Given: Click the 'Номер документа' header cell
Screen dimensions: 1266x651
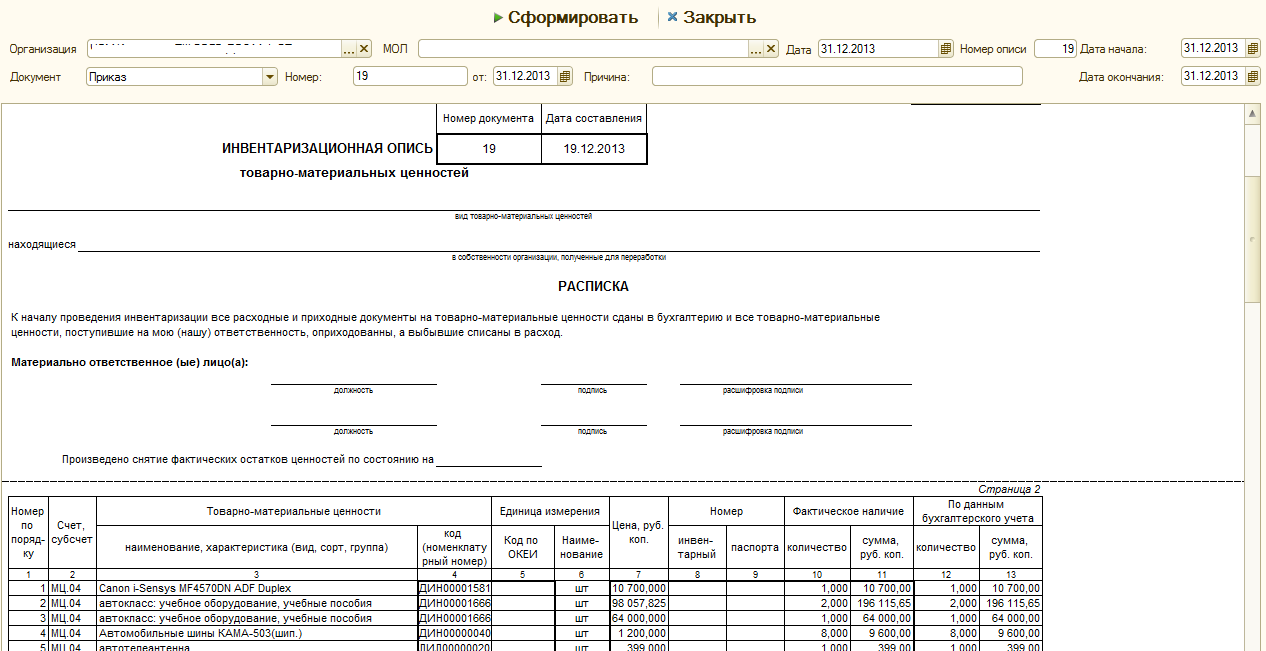Looking at the screenshot, I should point(489,118).
